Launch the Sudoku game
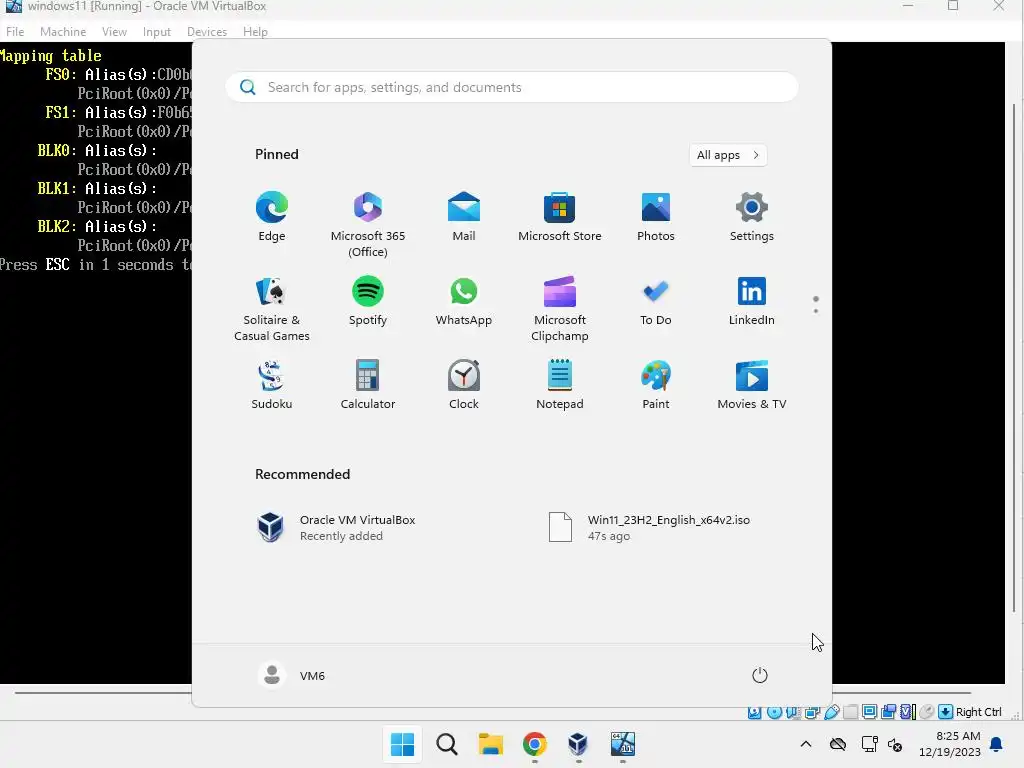The width and height of the screenshot is (1024, 768). coord(272,385)
